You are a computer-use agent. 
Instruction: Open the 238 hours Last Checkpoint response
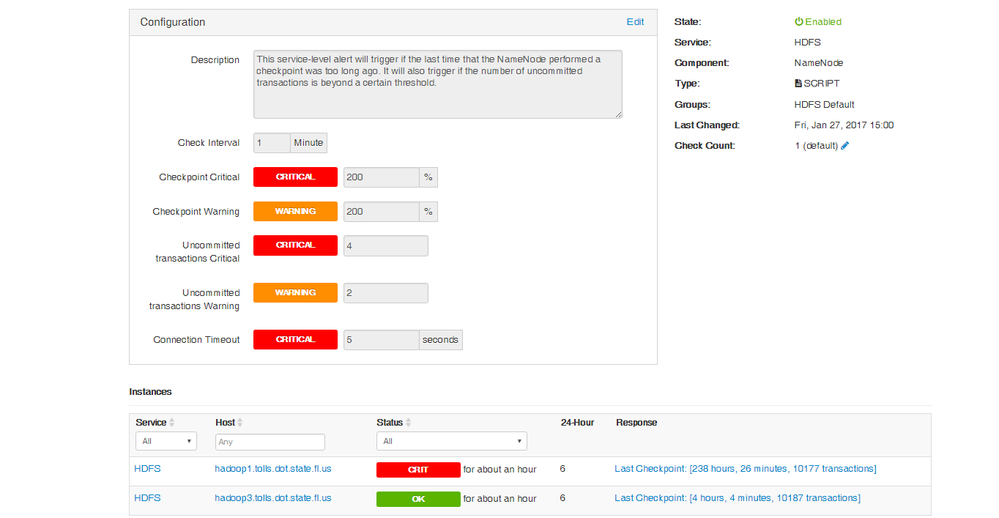pyautogui.click(x=745, y=468)
